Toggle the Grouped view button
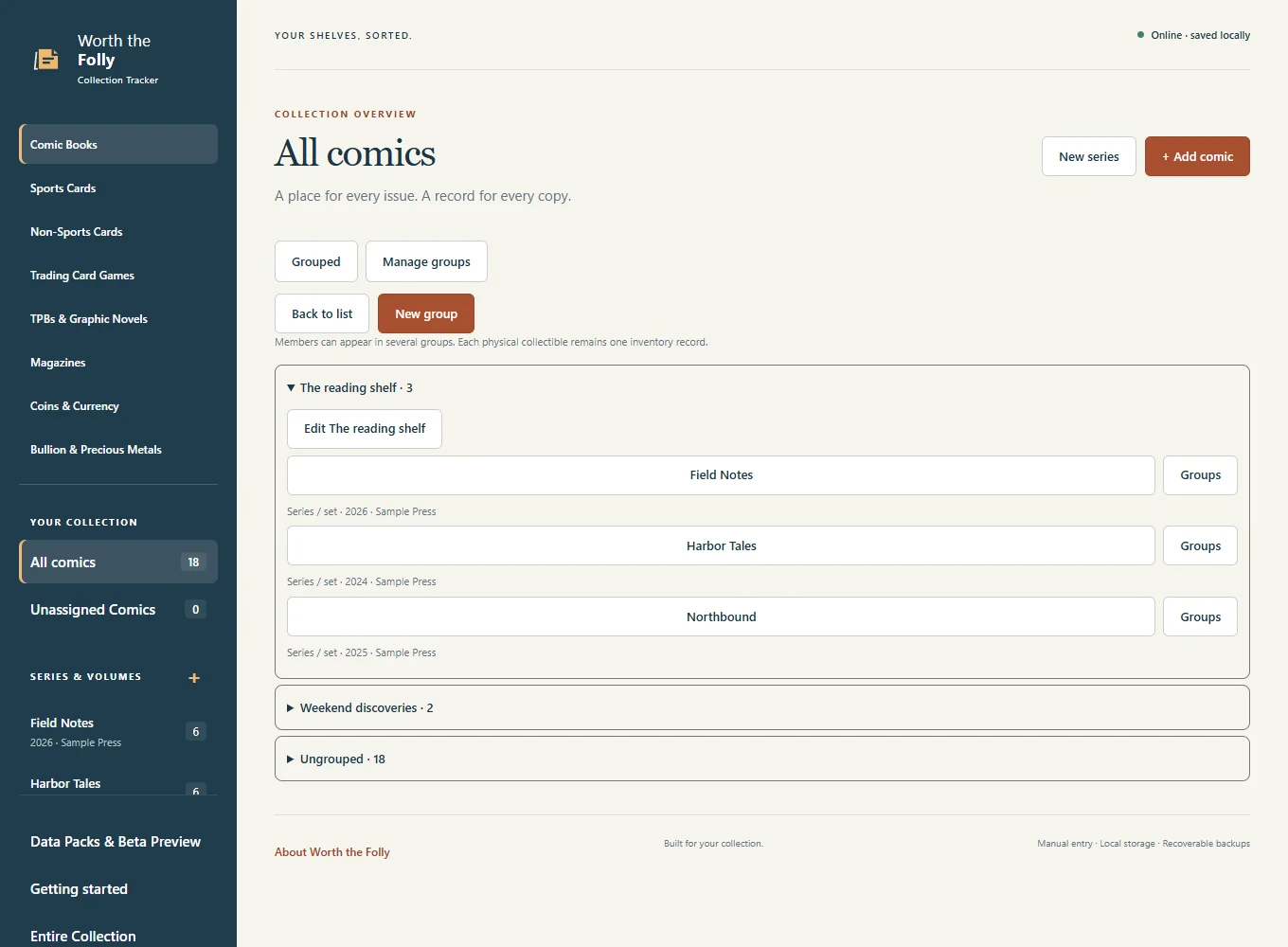 [316, 261]
